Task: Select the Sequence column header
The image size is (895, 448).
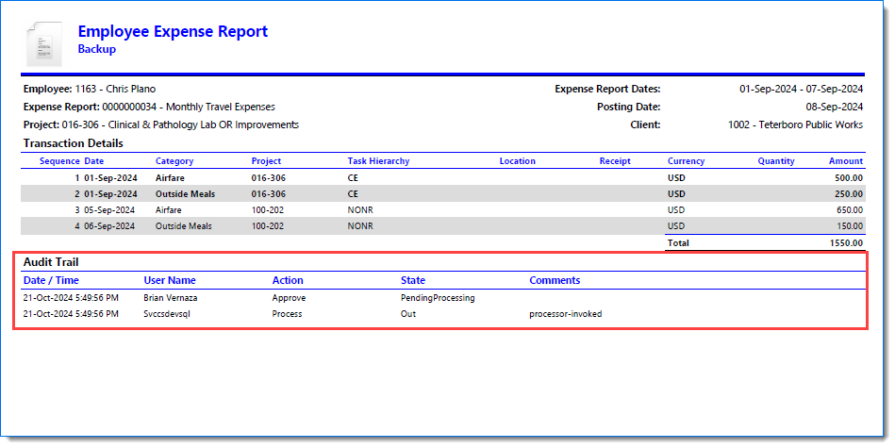Action: [x=59, y=161]
